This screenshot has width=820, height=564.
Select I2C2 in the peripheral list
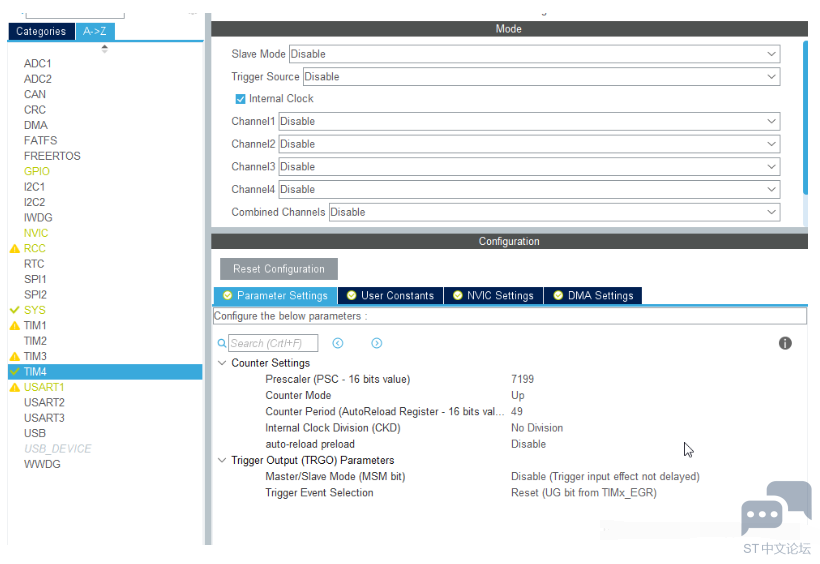(34, 202)
